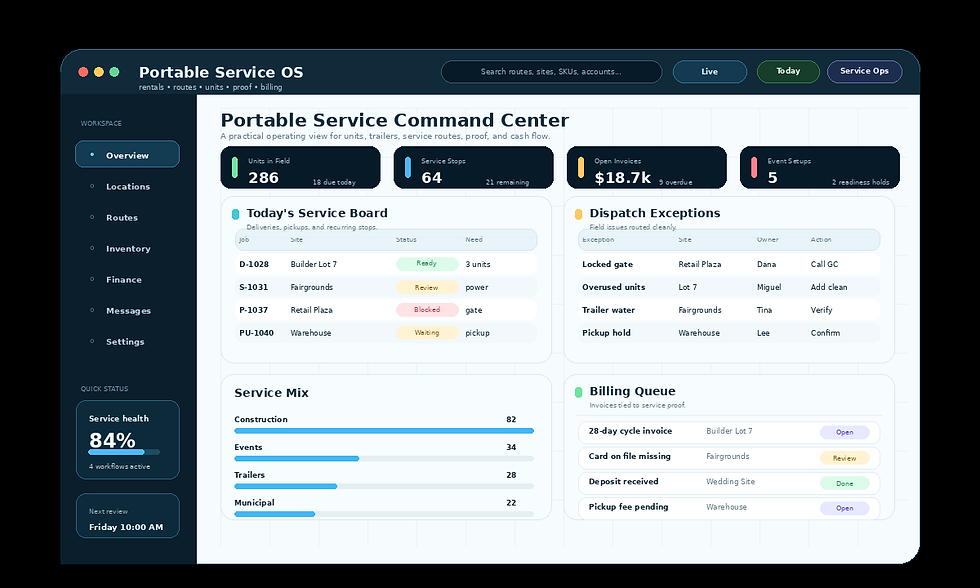Open the Card on file missing row
This screenshot has width=980, height=588.
pyautogui.click(x=729, y=457)
